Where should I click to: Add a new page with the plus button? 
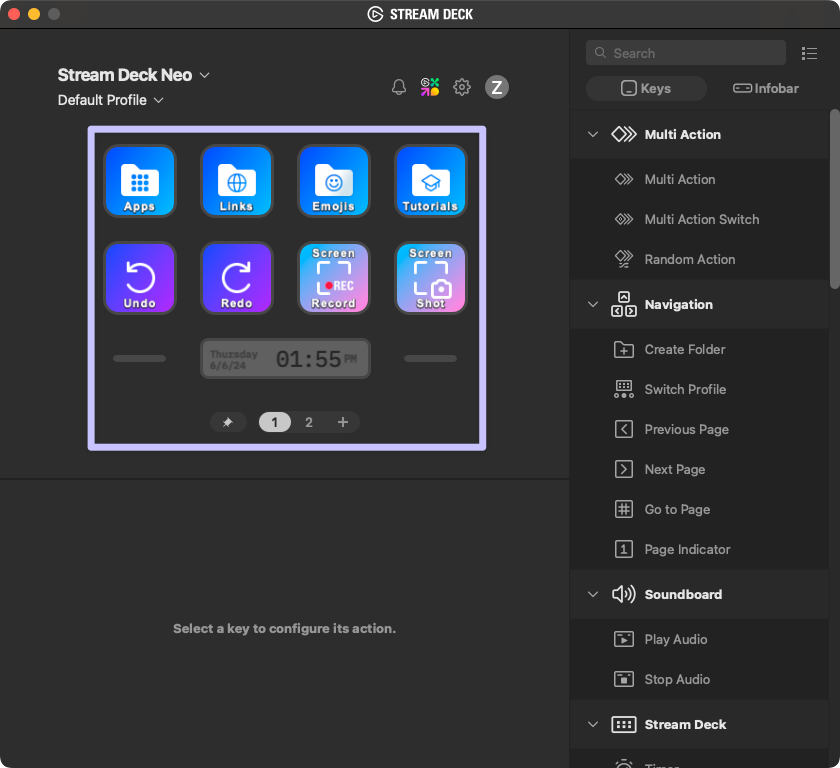pyautogui.click(x=343, y=422)
